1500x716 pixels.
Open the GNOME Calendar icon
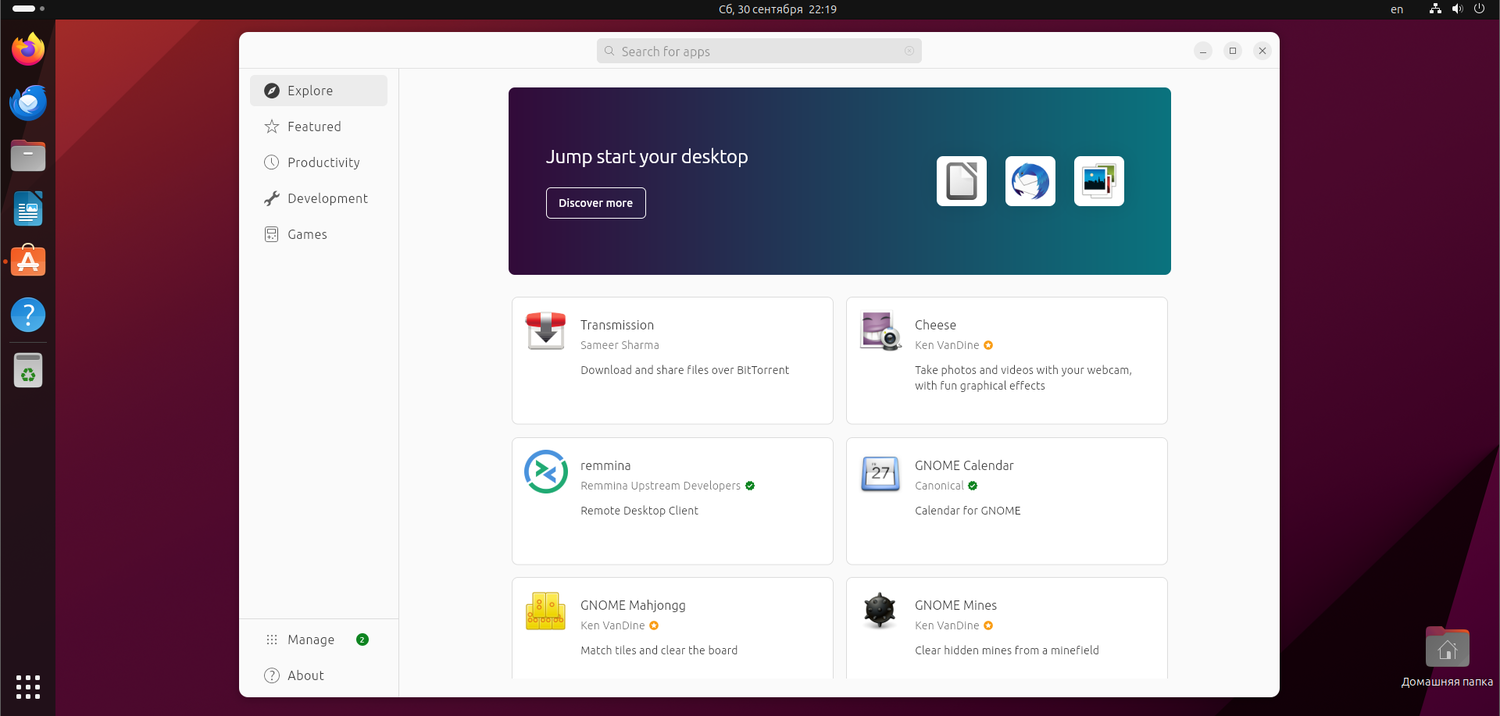point(880,472)
